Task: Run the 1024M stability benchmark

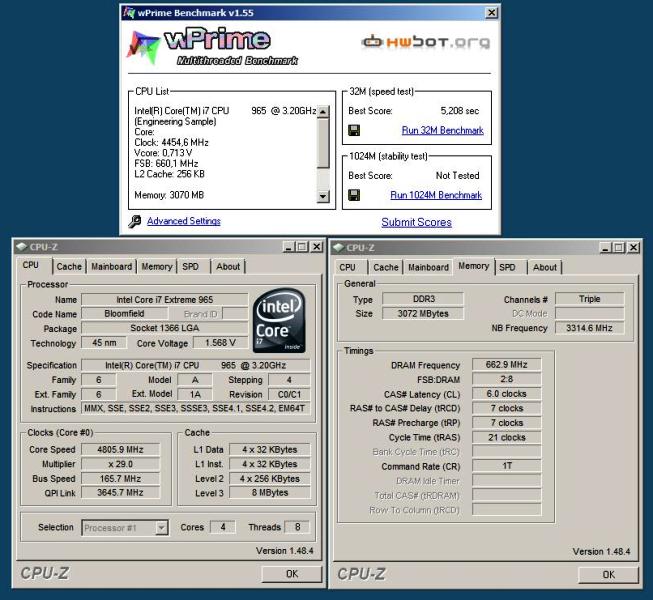Action: pyautogui.click(x=436, y=195)
